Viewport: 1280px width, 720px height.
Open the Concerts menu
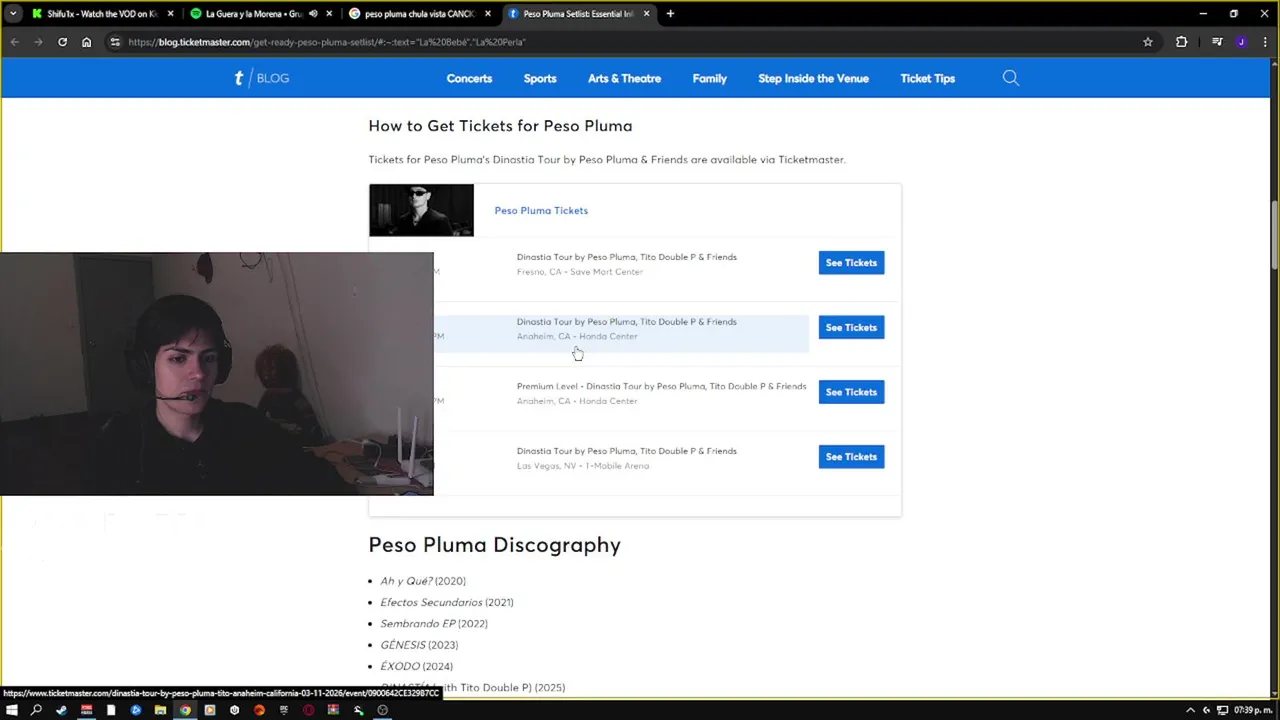click(x=469, y=78)
